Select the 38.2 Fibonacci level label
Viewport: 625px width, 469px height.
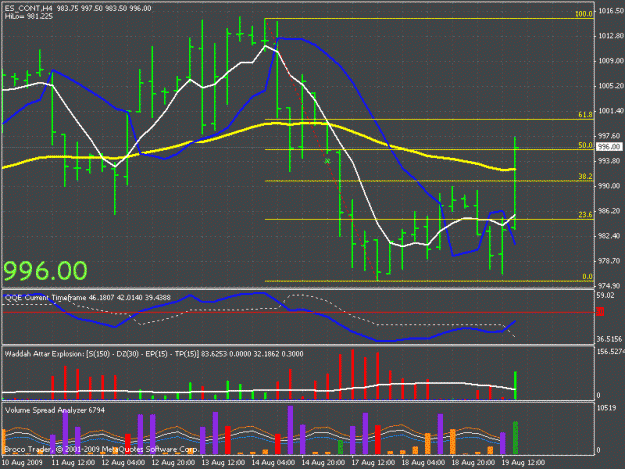585,177
